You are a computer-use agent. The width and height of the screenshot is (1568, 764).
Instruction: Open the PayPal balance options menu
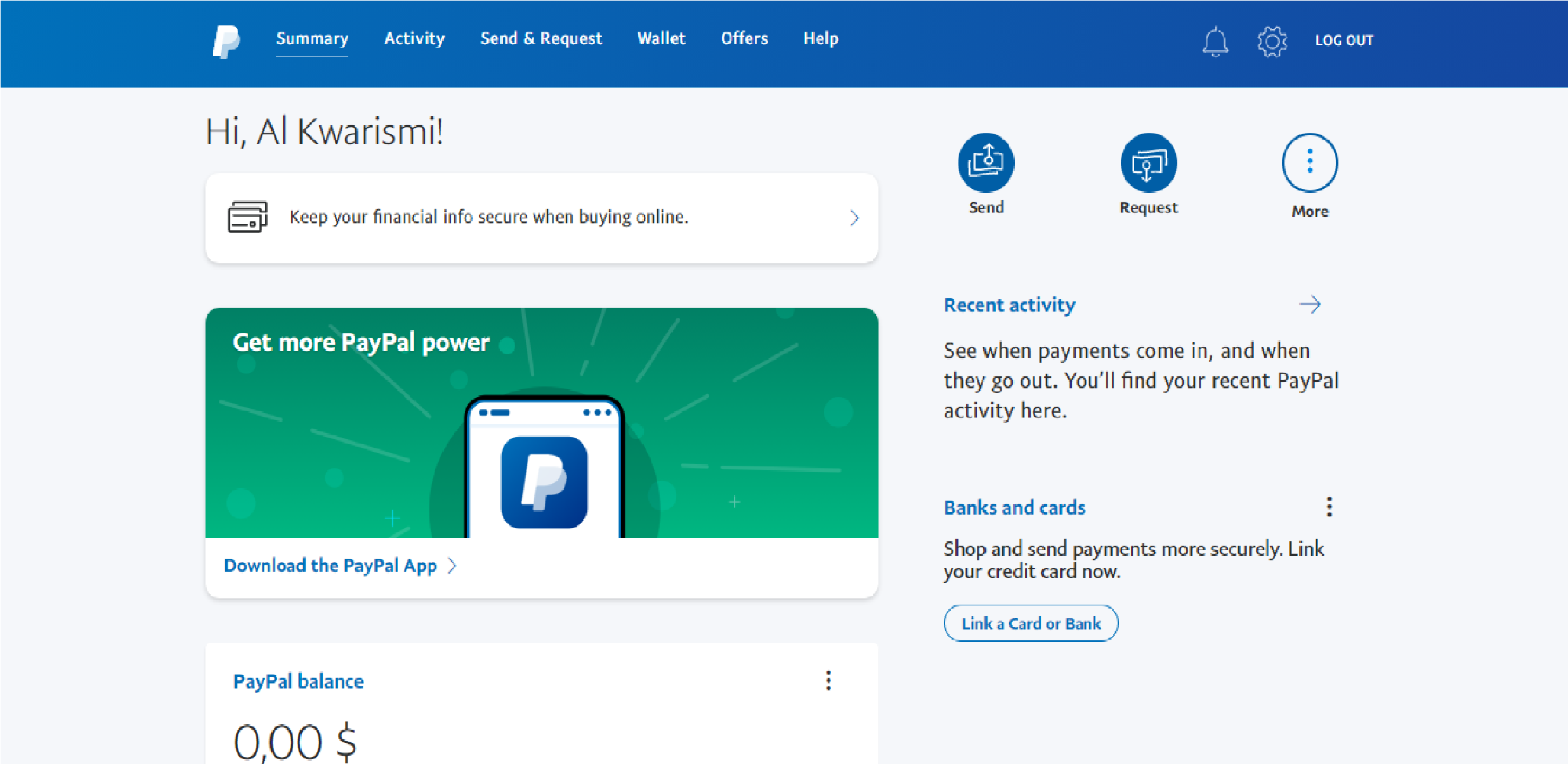click(x=828, y=680)
